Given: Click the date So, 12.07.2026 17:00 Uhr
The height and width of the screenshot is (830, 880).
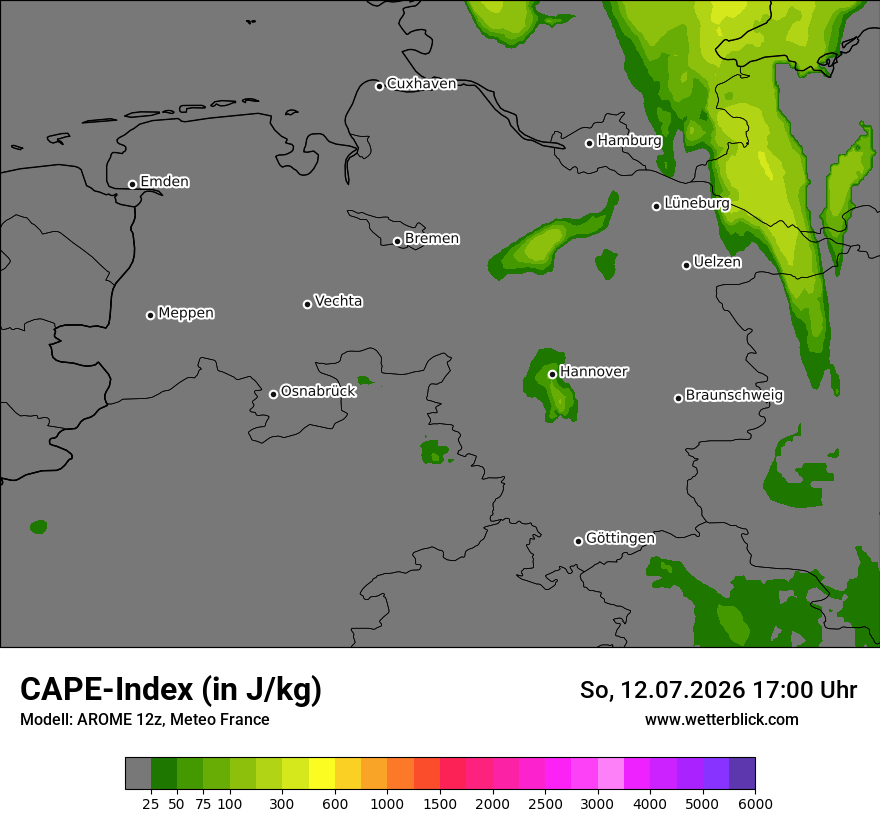Looking at the screenshot, I should (x=718, y=690).
